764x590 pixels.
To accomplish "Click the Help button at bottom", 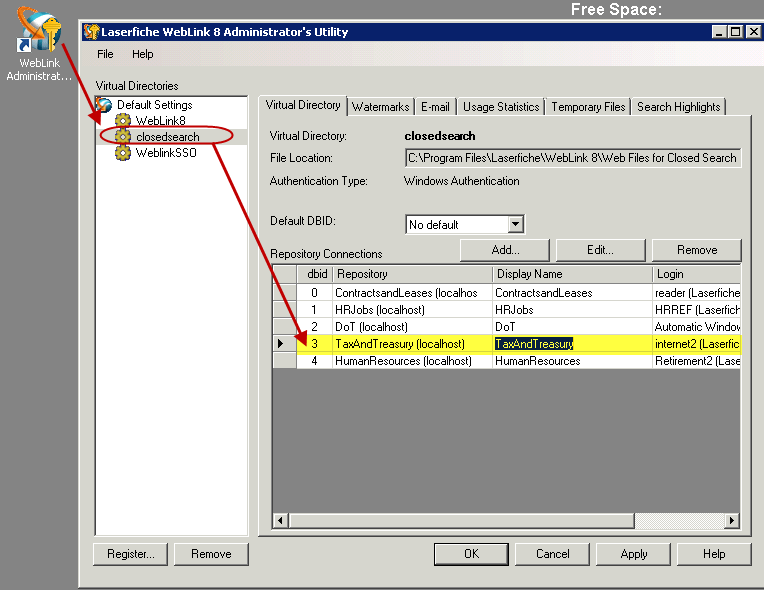I will point(714,554).
